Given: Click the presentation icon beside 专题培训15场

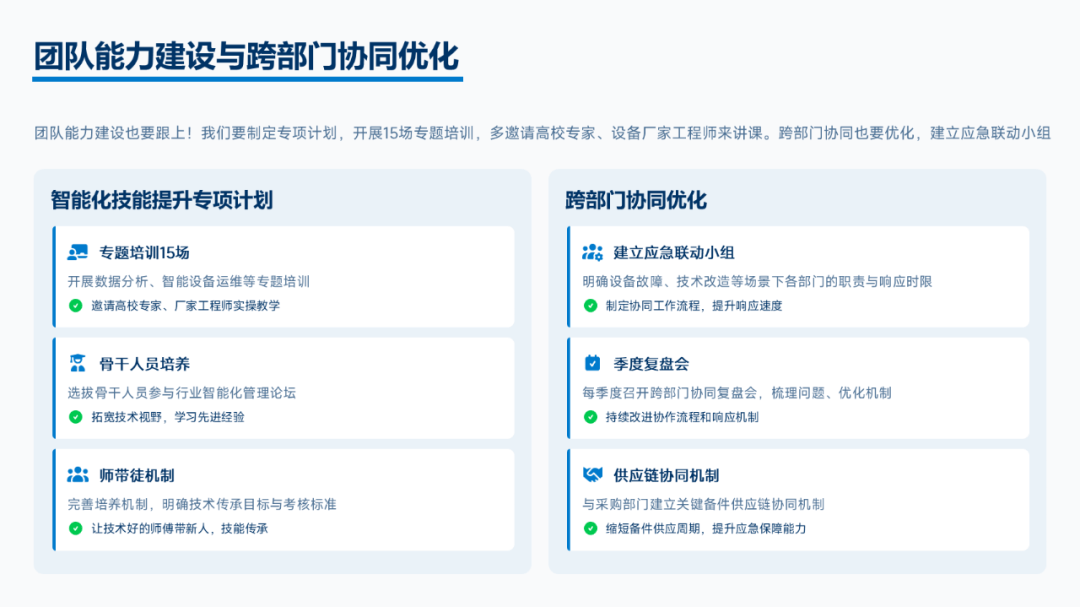Looking at the screenshot, I should click(78, 252).
